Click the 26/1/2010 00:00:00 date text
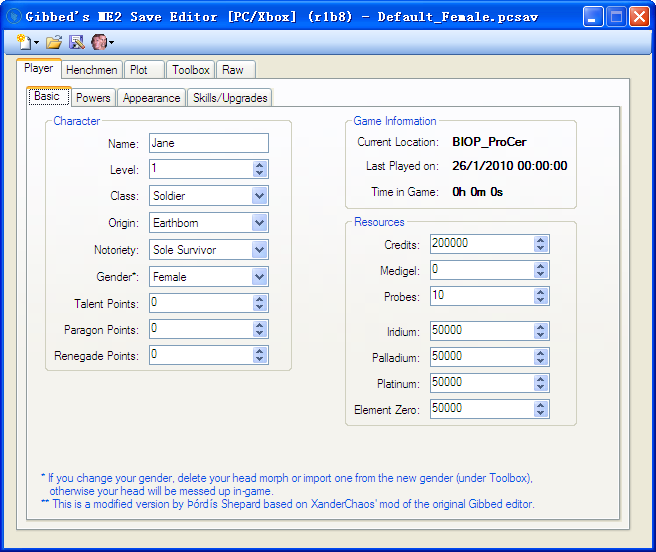The image size is (656, 552). tap(510, 166)
